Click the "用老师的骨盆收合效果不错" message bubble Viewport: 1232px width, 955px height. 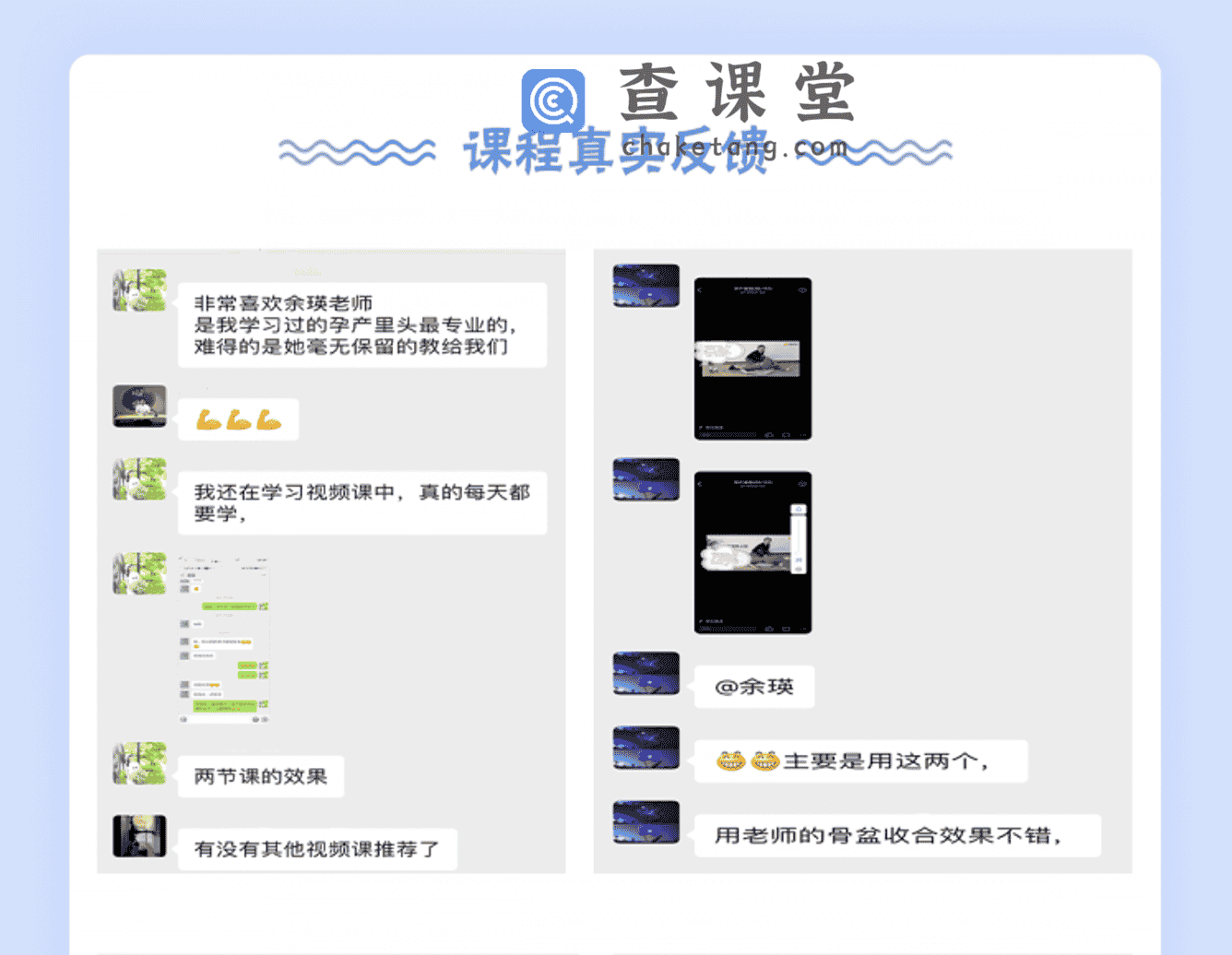pyautogui.click(x=898, y=836)
